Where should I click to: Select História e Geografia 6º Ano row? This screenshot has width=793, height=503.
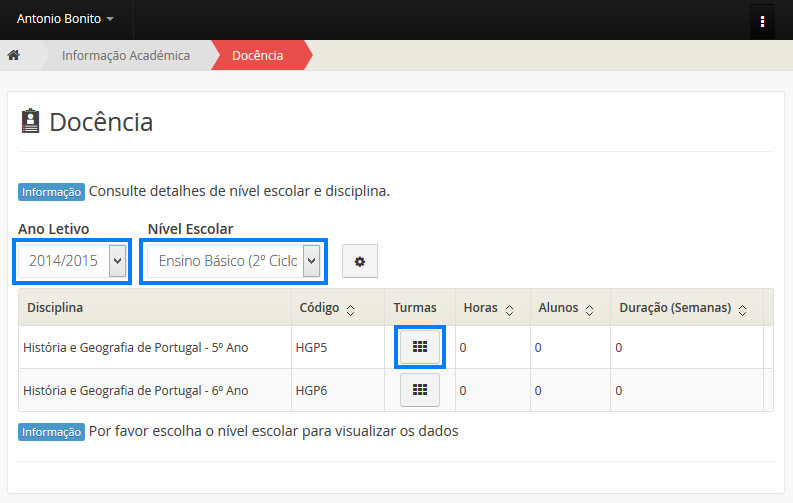pos(135,391)
